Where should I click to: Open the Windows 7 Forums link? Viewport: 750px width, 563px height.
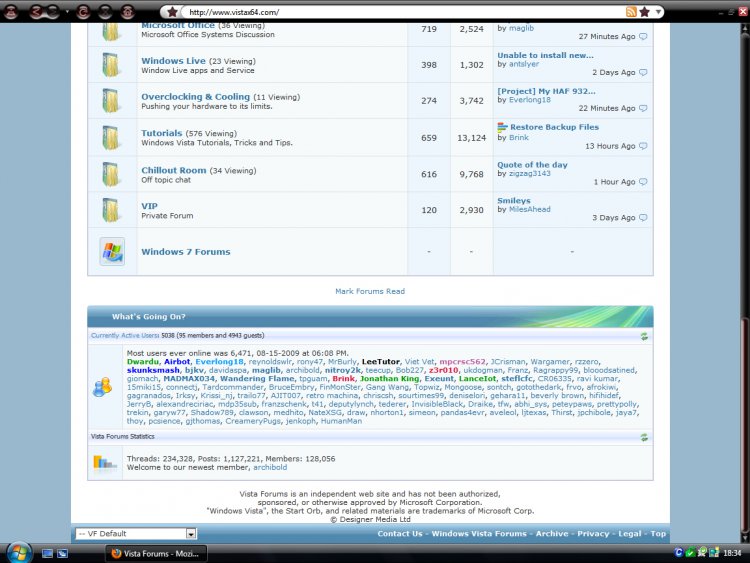(x=186, y=252)
